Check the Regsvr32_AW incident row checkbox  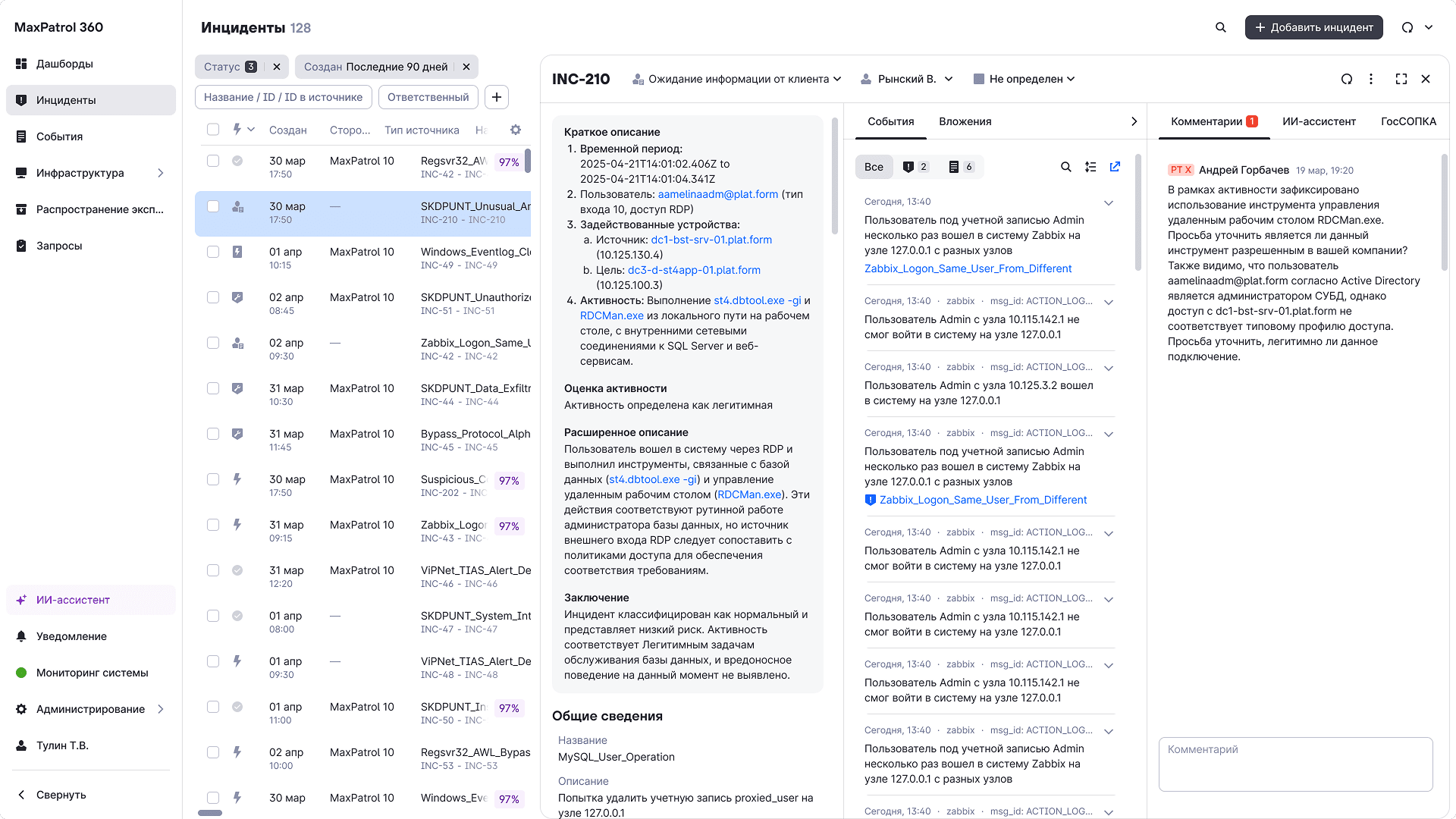(213, 161)
